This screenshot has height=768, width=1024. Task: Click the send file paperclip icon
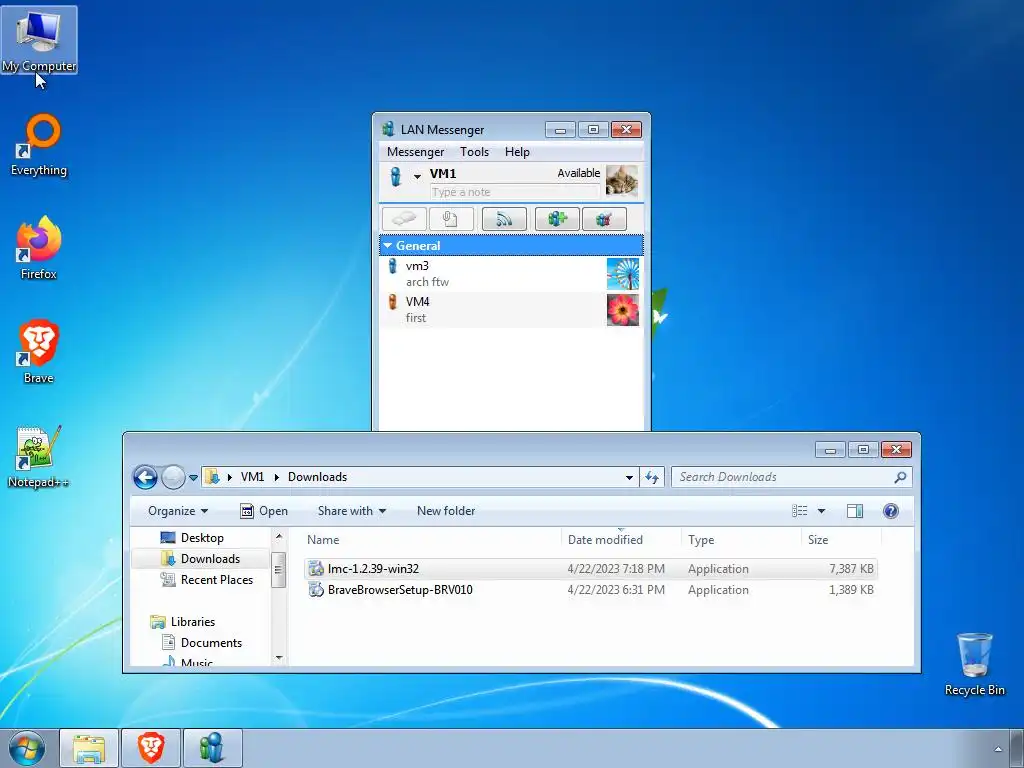tap(451, 219)
